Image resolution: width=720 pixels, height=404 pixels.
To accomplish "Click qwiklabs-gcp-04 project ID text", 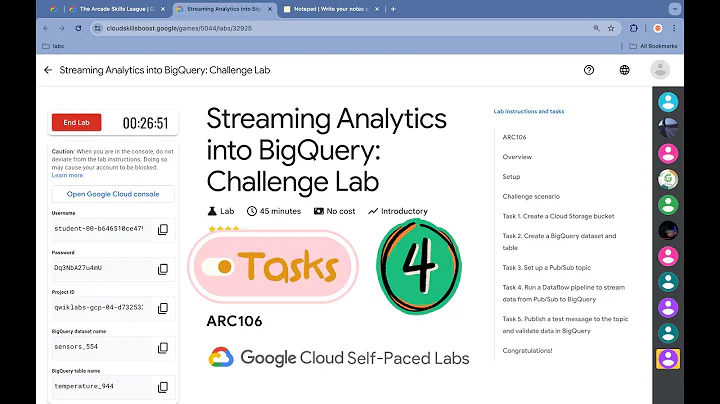I will (99, 307).
